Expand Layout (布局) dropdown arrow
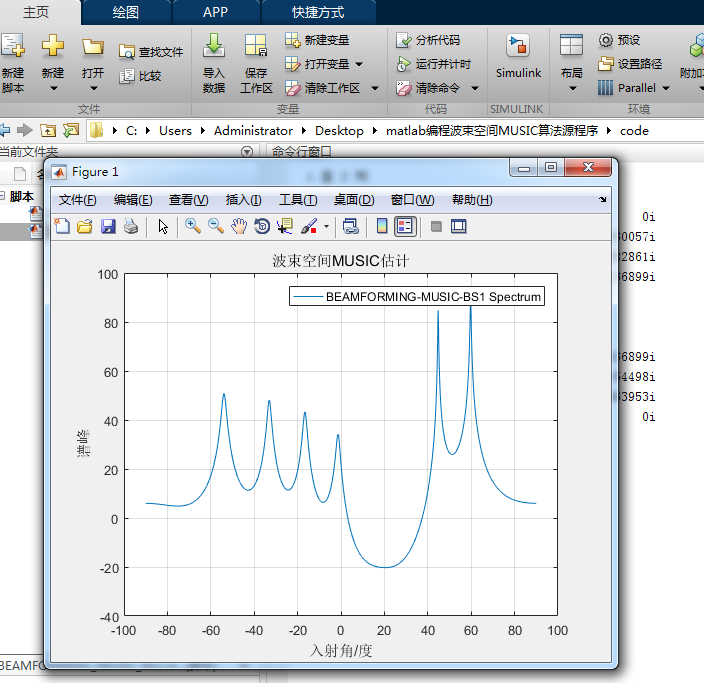This screenshot has width=704, height=683. (572, 88)
